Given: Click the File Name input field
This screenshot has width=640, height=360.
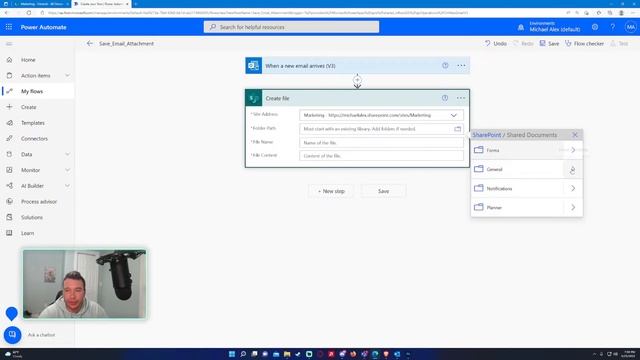Looking at the screenshot, I should tap(381, 142).
